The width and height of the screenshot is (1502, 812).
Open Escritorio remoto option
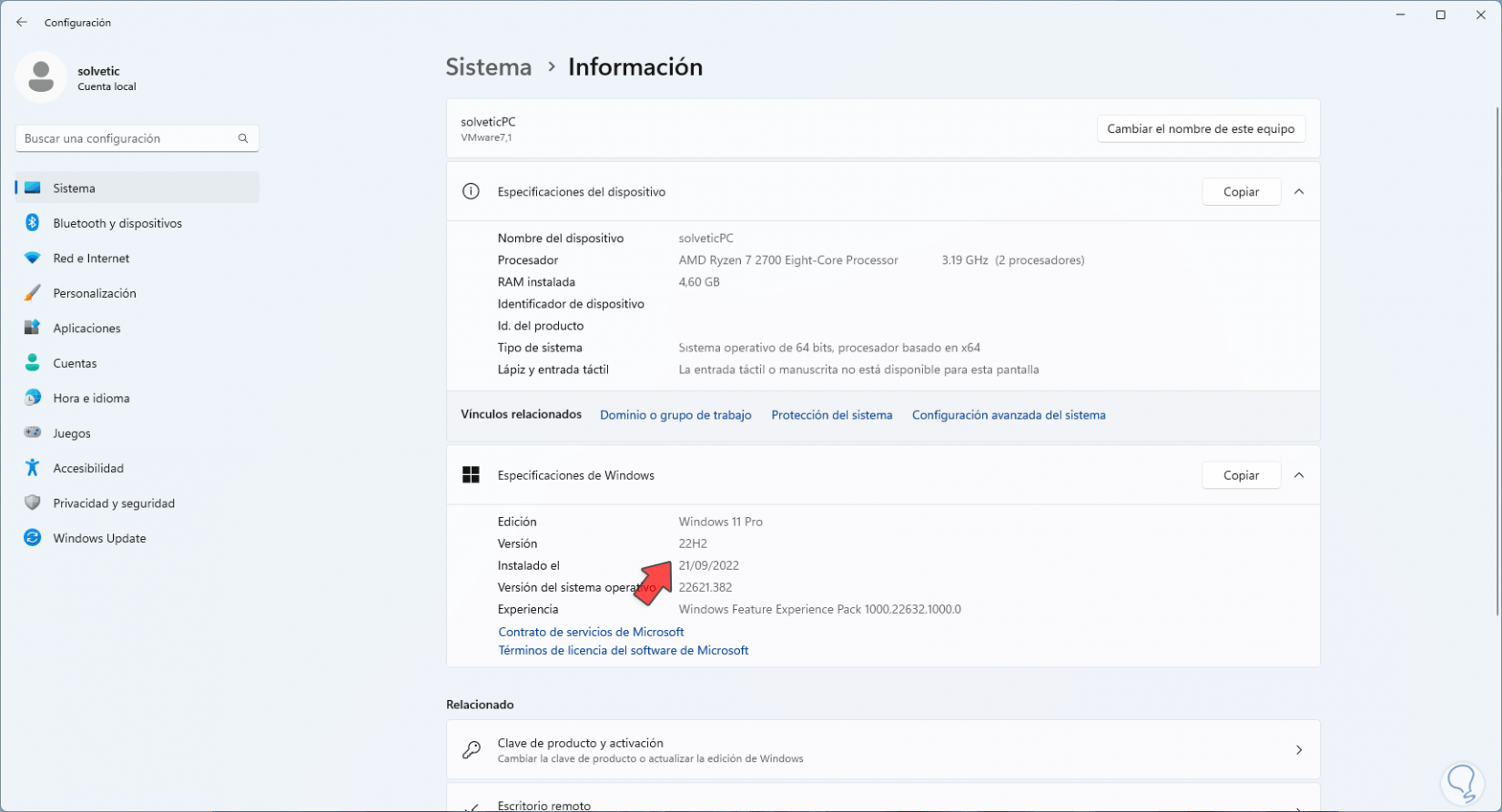tap(883, 798)
